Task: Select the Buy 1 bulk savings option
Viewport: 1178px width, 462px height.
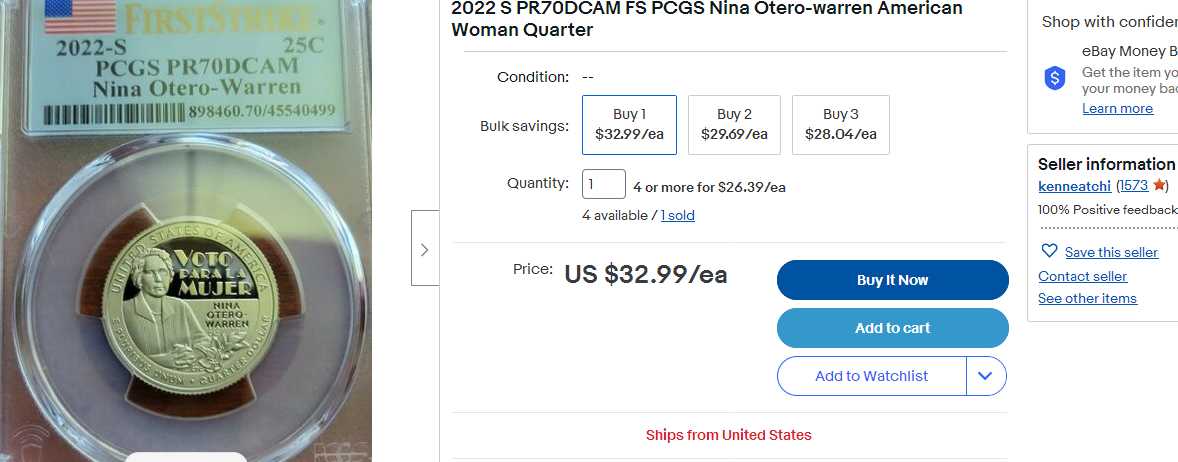Action: pos(629,125)
